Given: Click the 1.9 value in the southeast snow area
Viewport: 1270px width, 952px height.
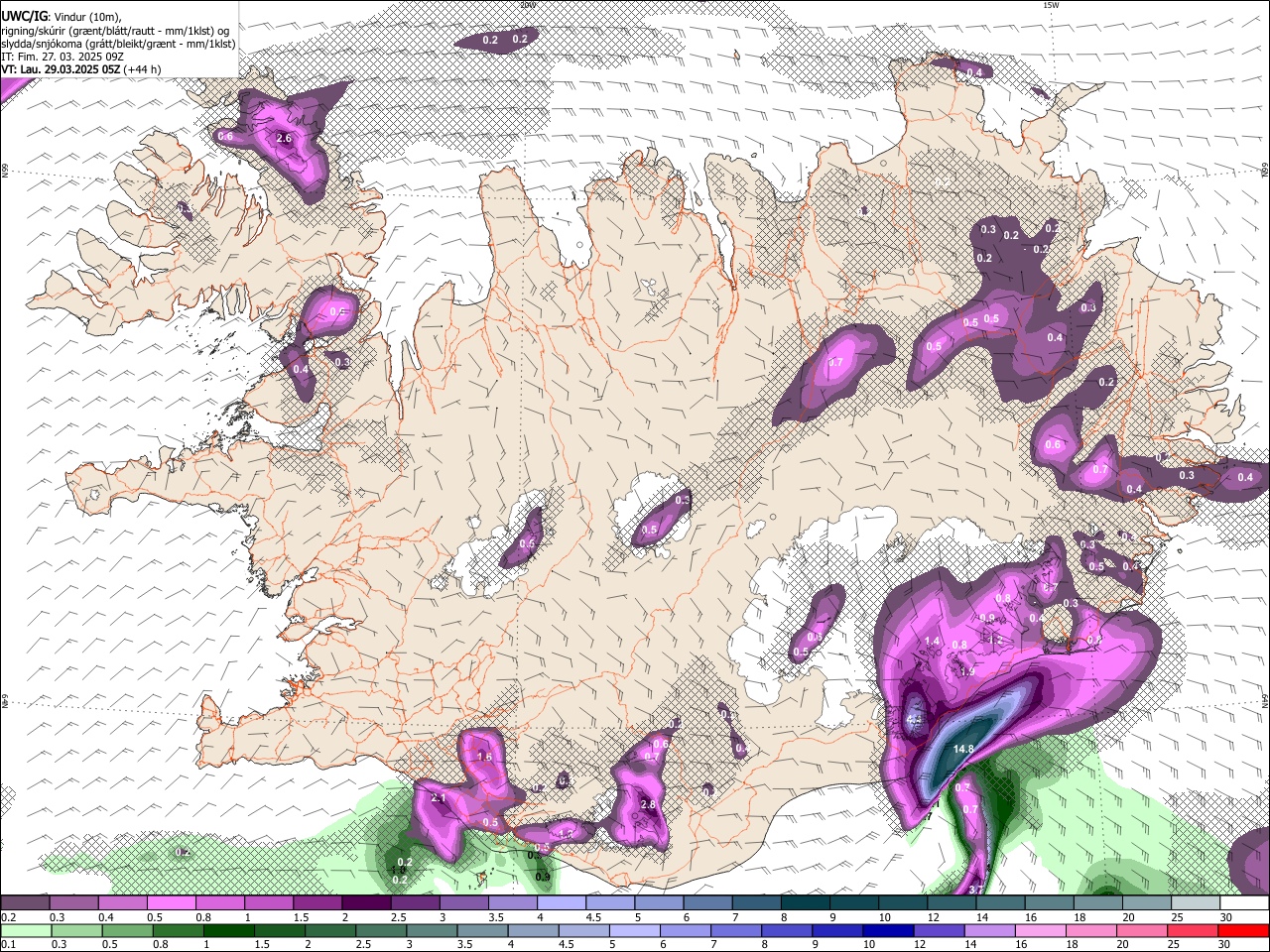Looking at the screenshot, I should (x=967, y=671).
